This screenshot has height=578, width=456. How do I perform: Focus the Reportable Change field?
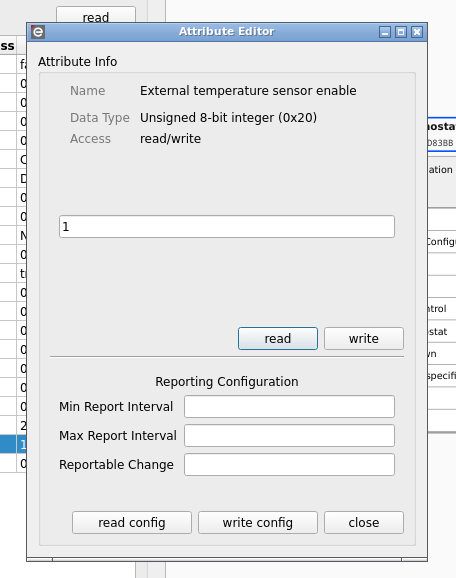coord(289,464)
